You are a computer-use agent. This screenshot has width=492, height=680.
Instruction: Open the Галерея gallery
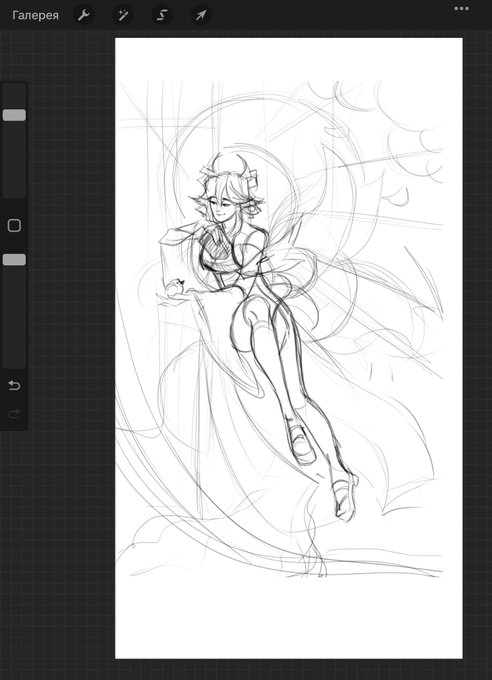[x=35, y=16]
